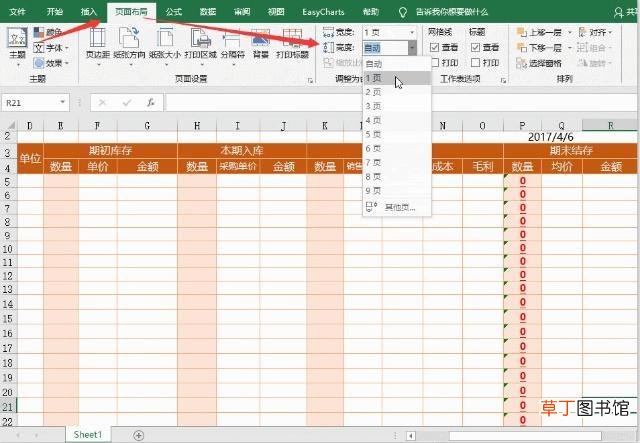Switch to the 数据 tab
The height and width of the screenshot is (443, 640).
coord(208,12)
